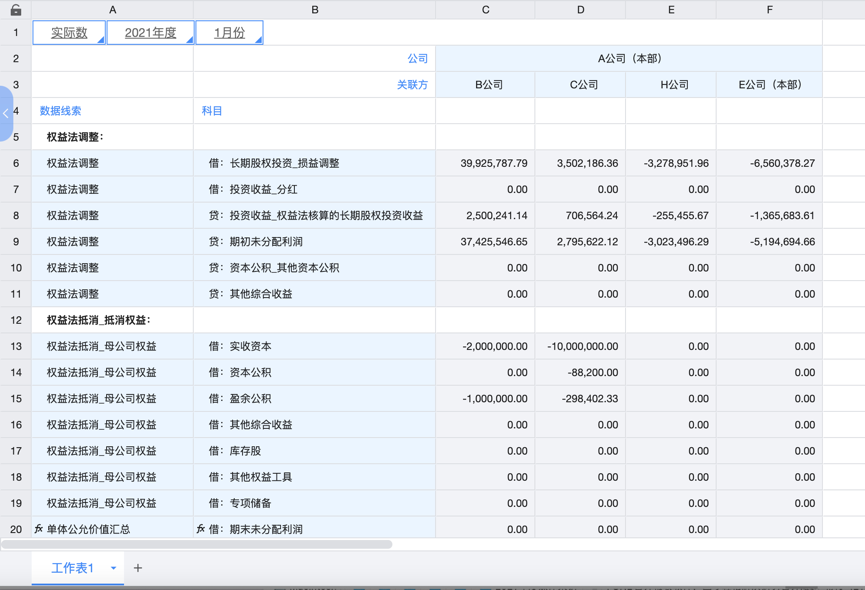Add a new sheet with plus button

click(138, 568)
